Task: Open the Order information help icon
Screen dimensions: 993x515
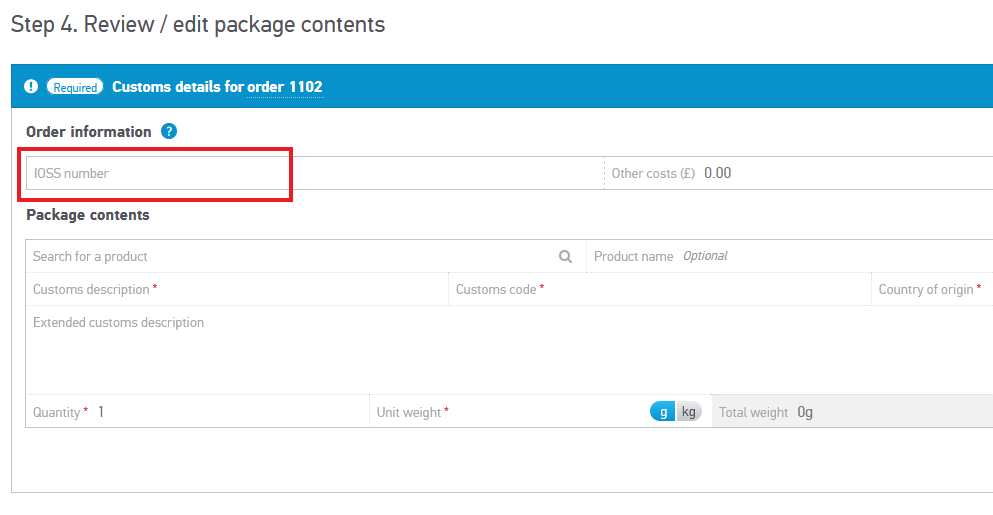Action: click(169, 131)
